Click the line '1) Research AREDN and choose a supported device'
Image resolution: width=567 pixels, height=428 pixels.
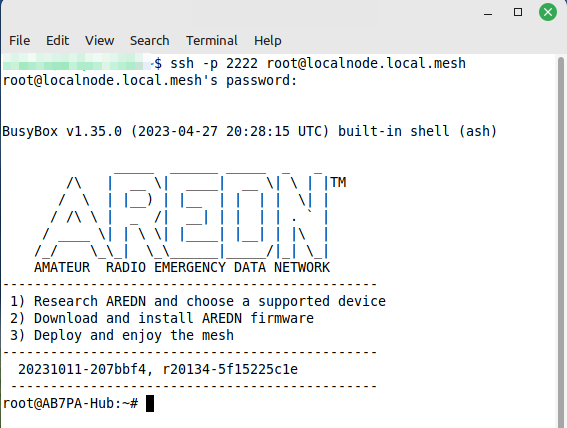tap(198, 301)
